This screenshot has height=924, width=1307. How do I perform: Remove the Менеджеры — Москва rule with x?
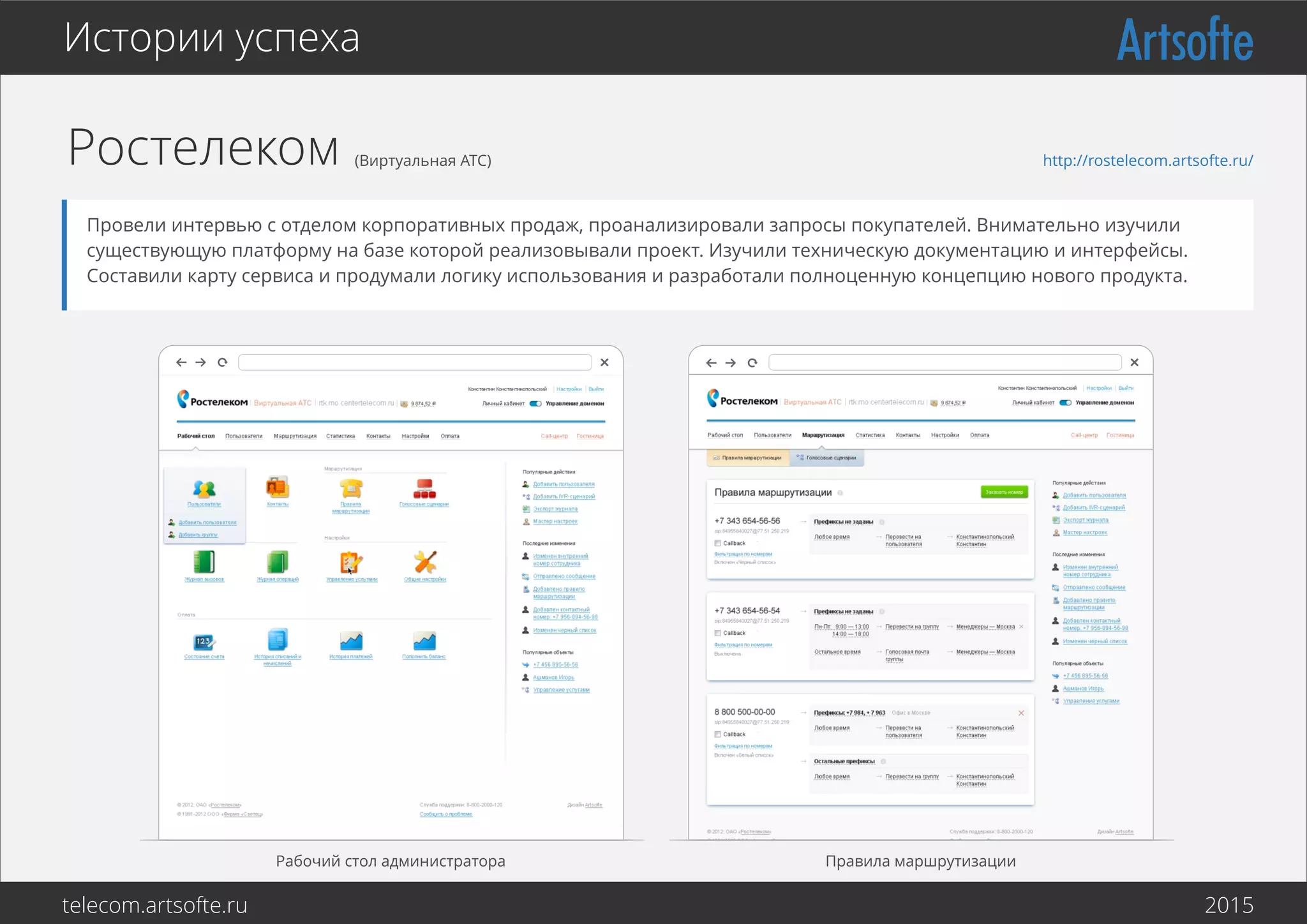tap(1022, 627)
